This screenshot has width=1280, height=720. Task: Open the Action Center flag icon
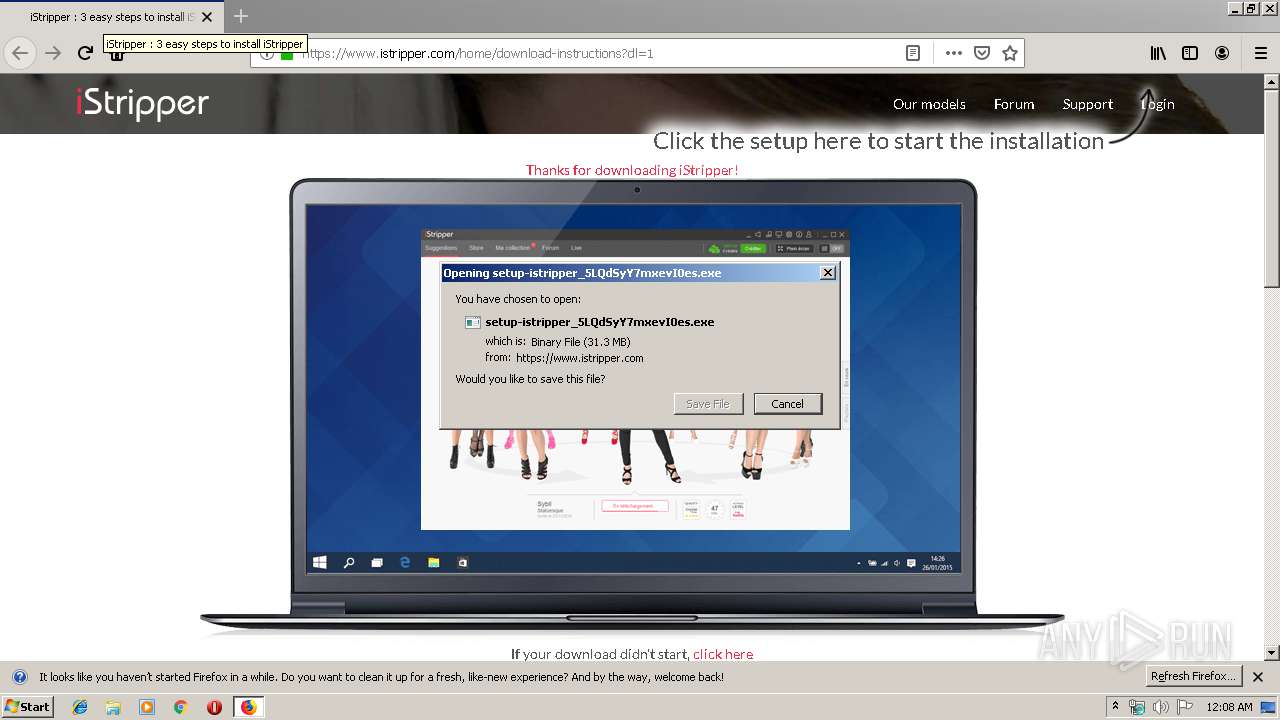point(1185,707)
